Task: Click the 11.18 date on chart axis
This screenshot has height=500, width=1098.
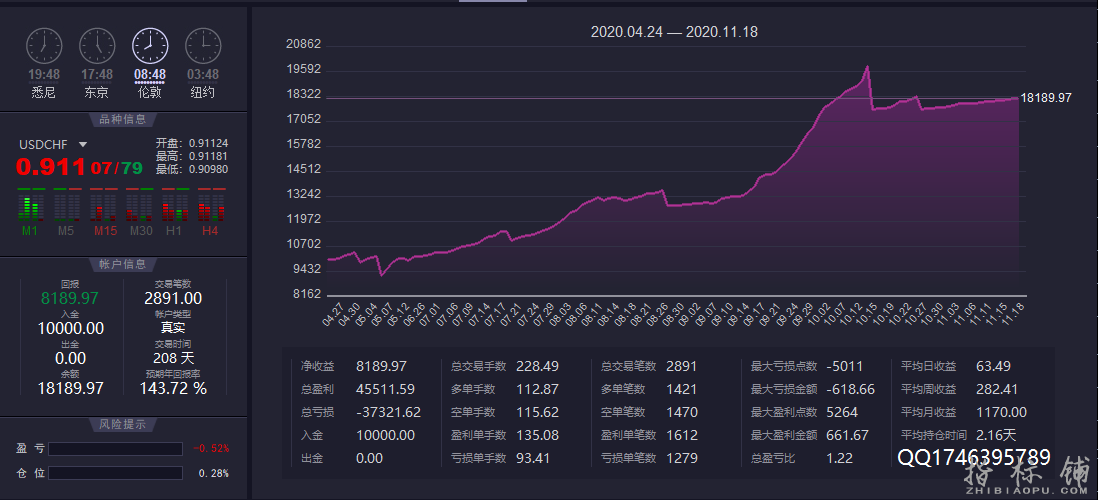Action: (1013, 314)
